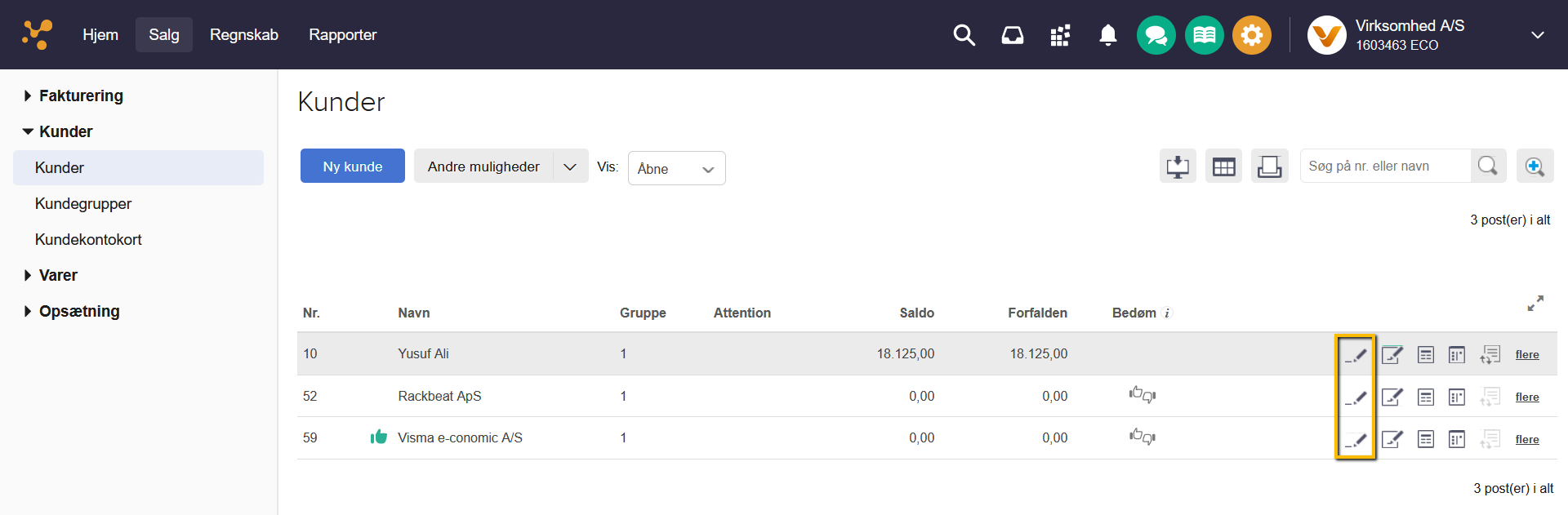The width and height of the screenshot is (1568, 515).
Task: Open the Vis filter dropdown showing Åbne
Action: pos(676,169)
